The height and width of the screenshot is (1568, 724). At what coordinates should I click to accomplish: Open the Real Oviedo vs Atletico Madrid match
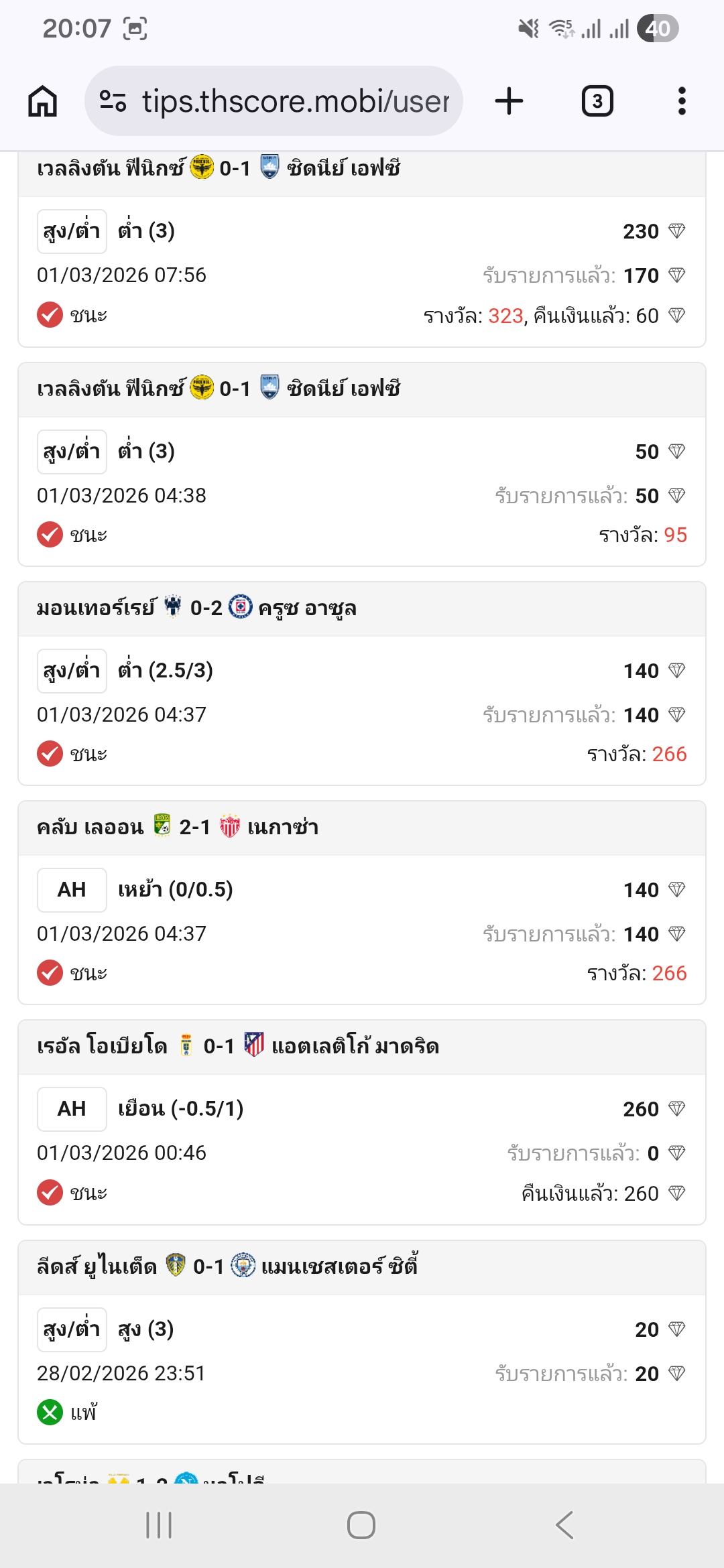tap(362, 1047)
